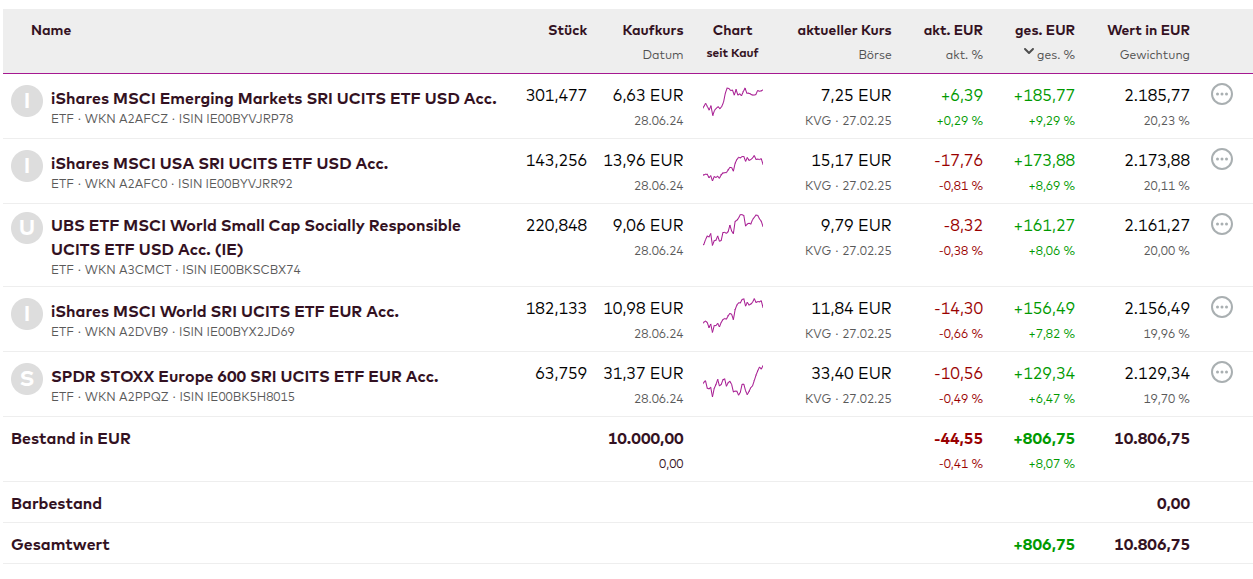Click the round 'U' icon of UBS ETF

coord(27,230)
